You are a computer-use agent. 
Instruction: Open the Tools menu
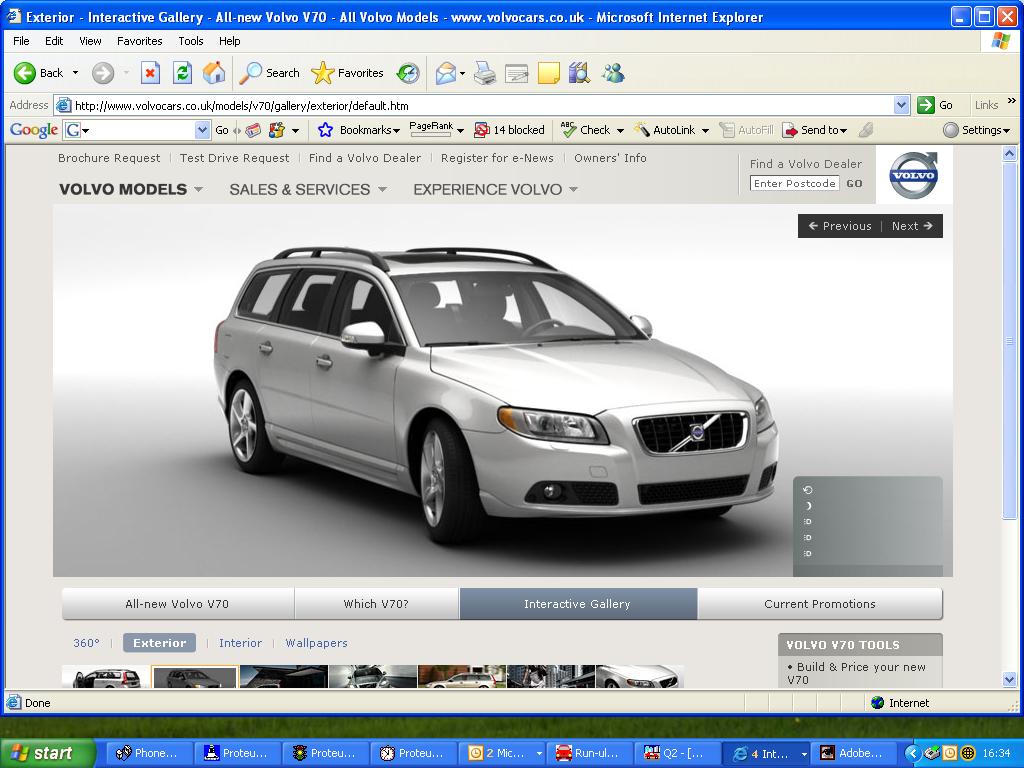tap(191, 41)
